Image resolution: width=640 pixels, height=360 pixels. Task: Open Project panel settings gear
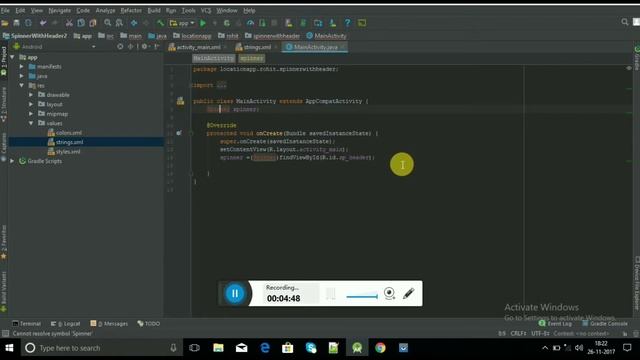(144, 47)
